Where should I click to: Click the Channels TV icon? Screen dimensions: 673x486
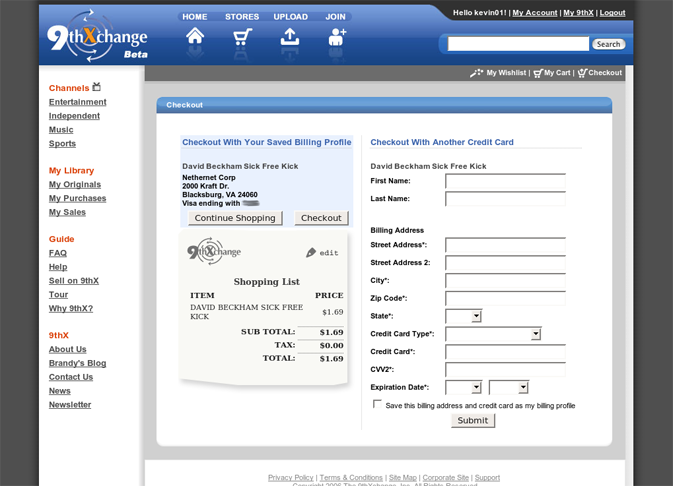pyautogui.click(x=97, y=87)
